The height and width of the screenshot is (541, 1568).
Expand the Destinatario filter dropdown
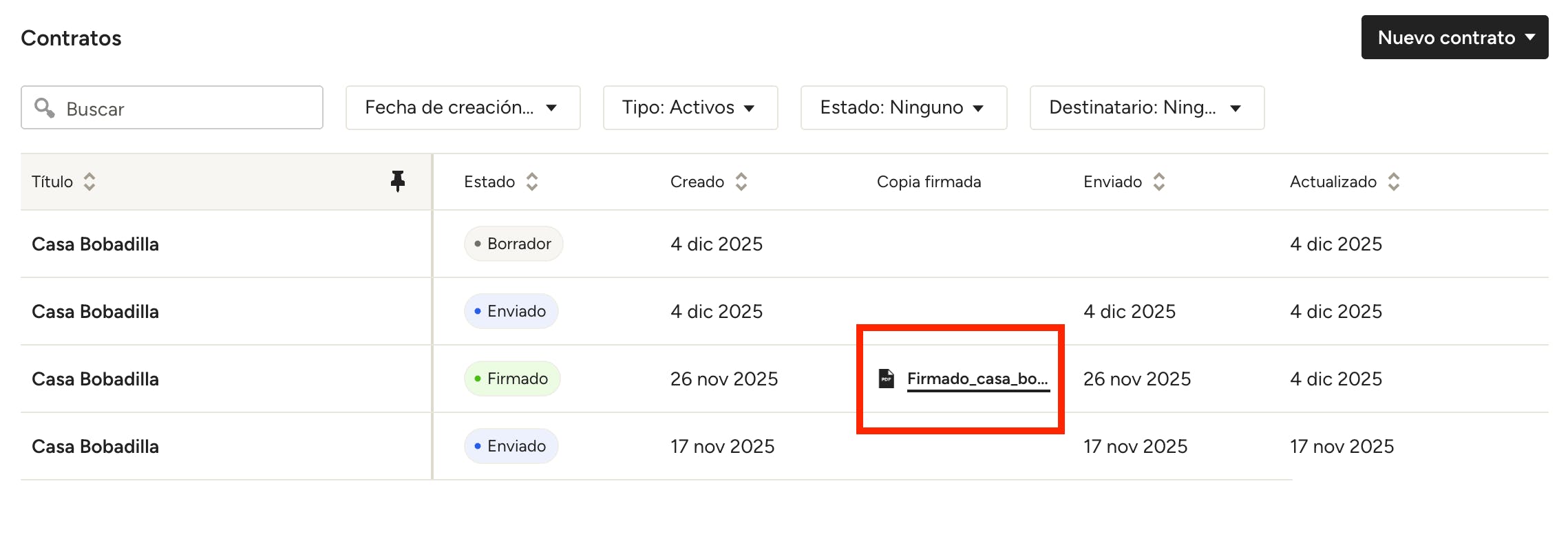[1147, 107]
